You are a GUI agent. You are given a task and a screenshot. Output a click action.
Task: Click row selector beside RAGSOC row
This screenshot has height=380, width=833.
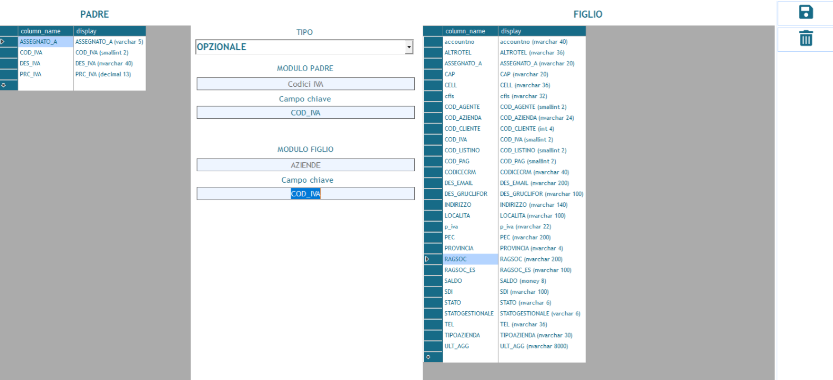(433, 259)
